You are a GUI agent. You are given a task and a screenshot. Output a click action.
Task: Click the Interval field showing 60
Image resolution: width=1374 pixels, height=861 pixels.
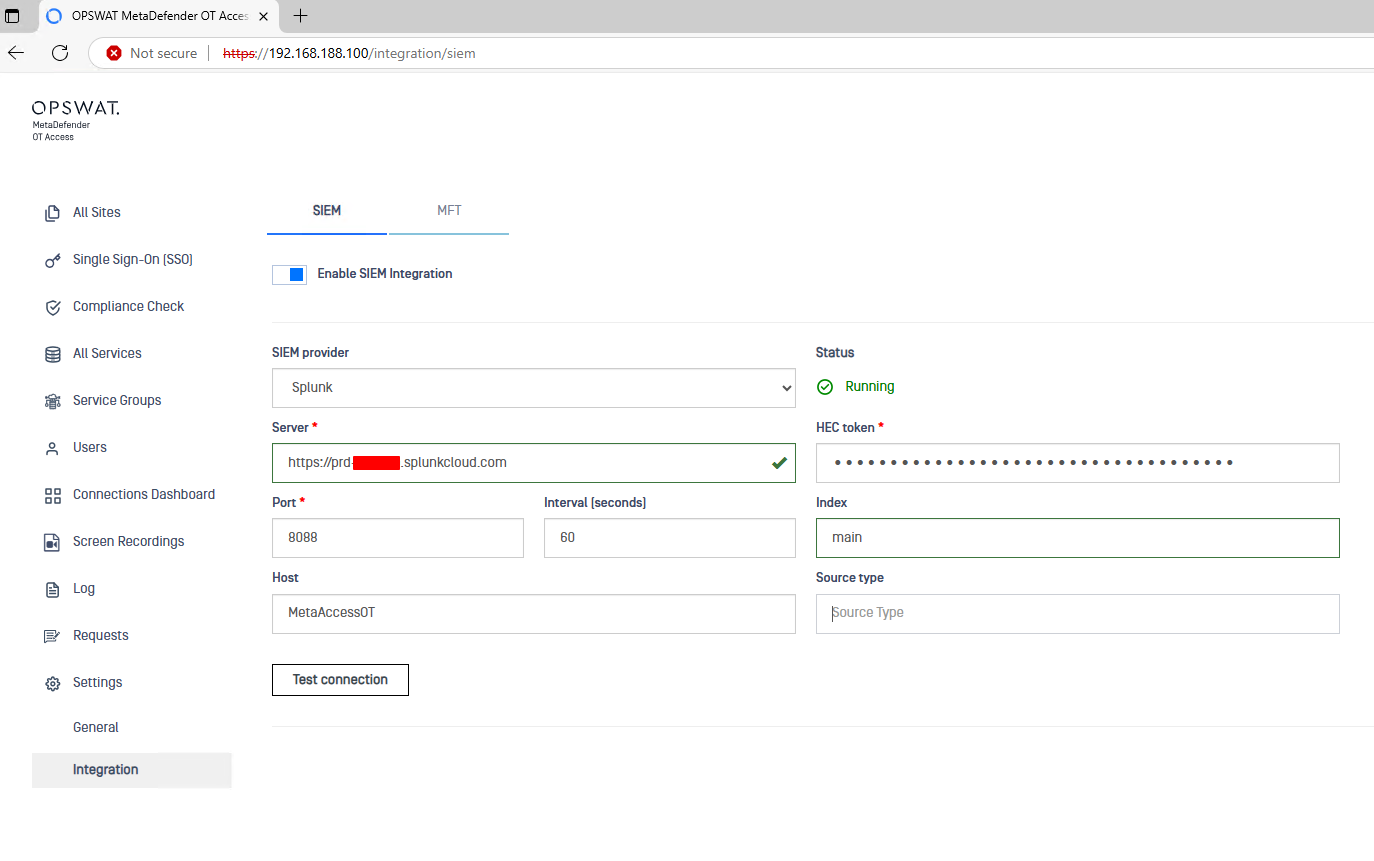pyautogui.click(x=670, y=538)
